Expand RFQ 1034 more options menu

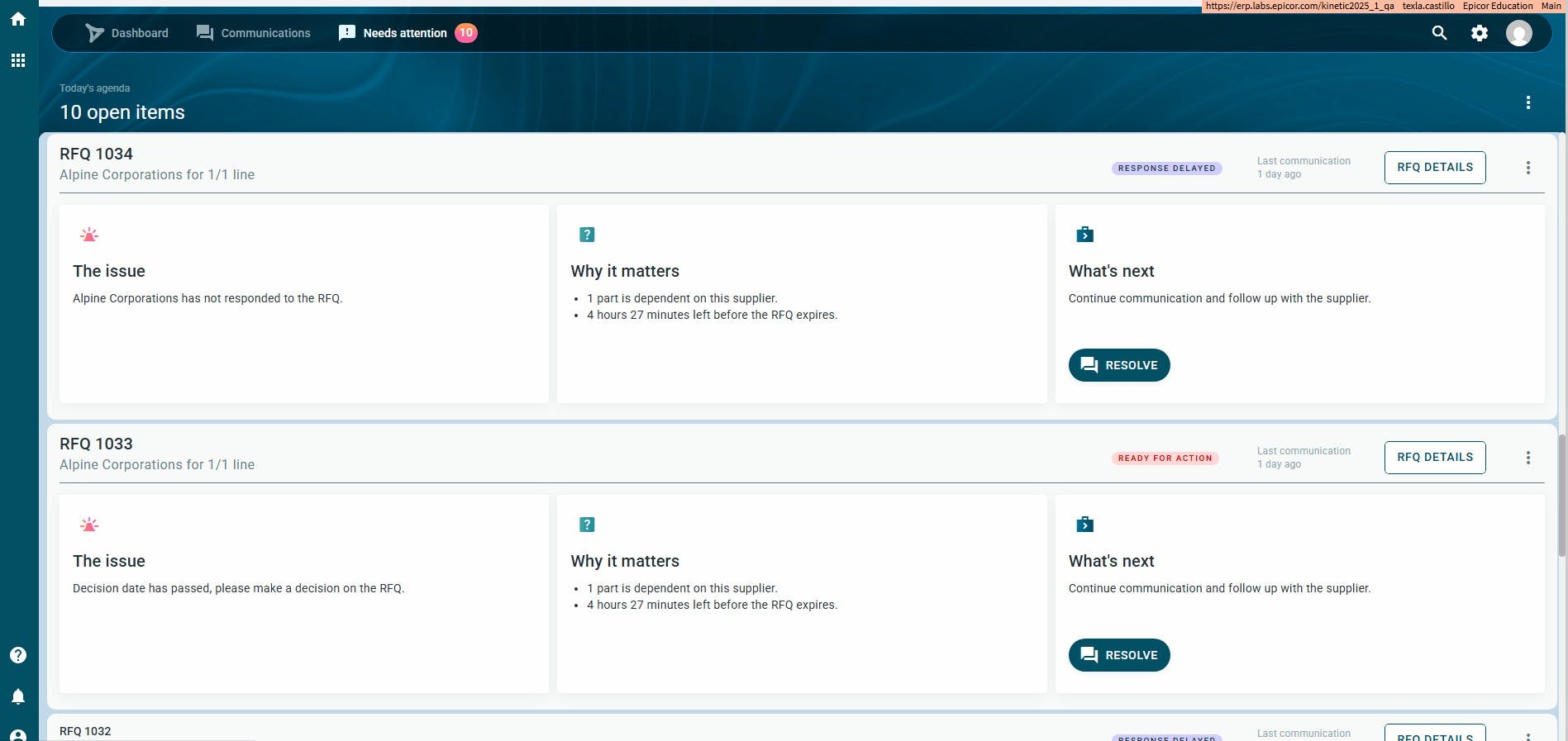[1527, 168]
